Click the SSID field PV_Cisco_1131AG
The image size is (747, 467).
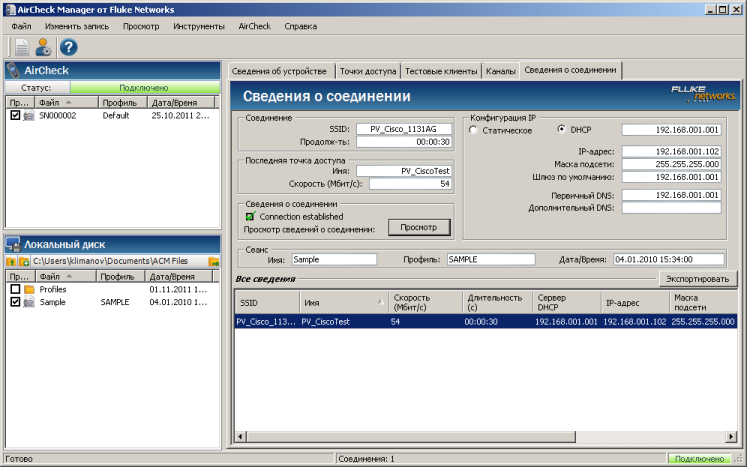coord(404,129)
